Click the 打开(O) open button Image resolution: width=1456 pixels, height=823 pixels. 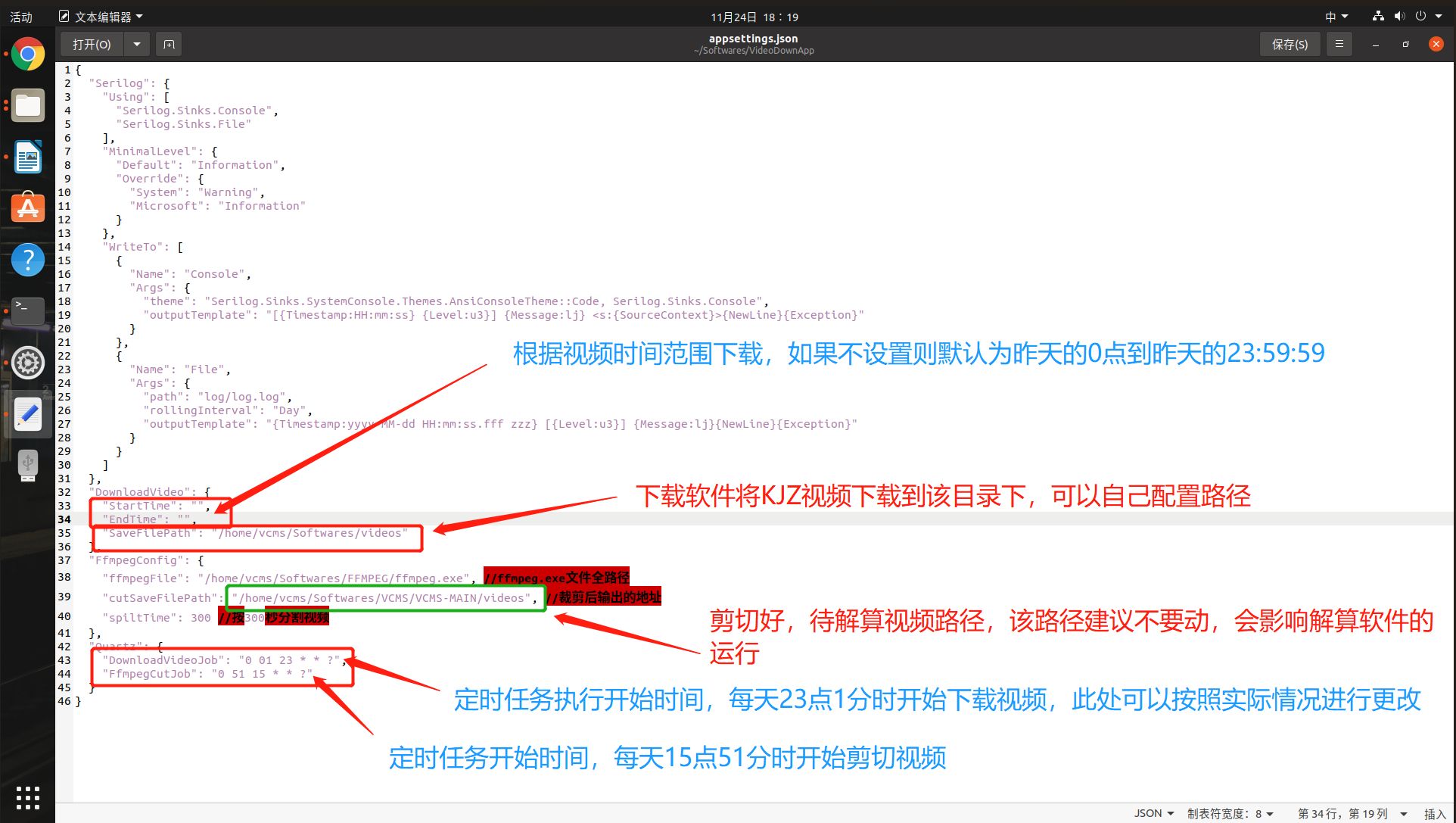coord(92,45)
